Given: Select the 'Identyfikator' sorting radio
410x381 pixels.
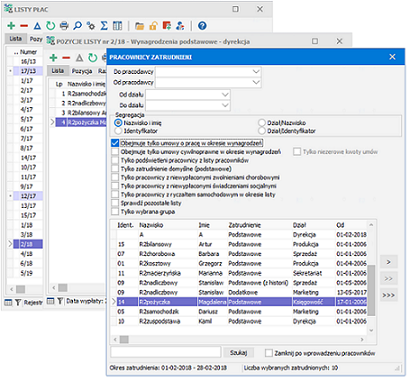Looking at the screenshot, I should (118, 131).
